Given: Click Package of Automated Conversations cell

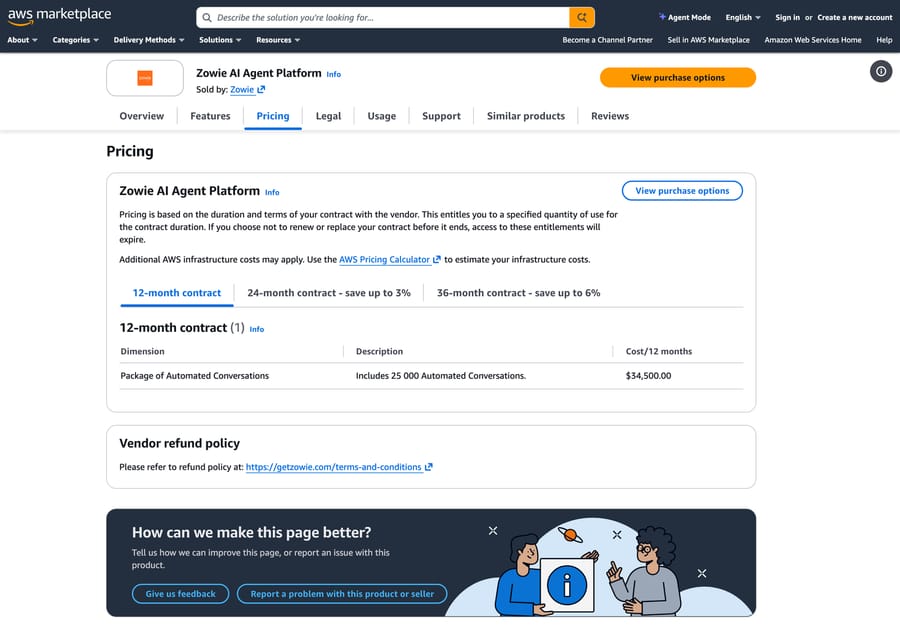Looking at the screenshot, I should (x=195, y=376).
